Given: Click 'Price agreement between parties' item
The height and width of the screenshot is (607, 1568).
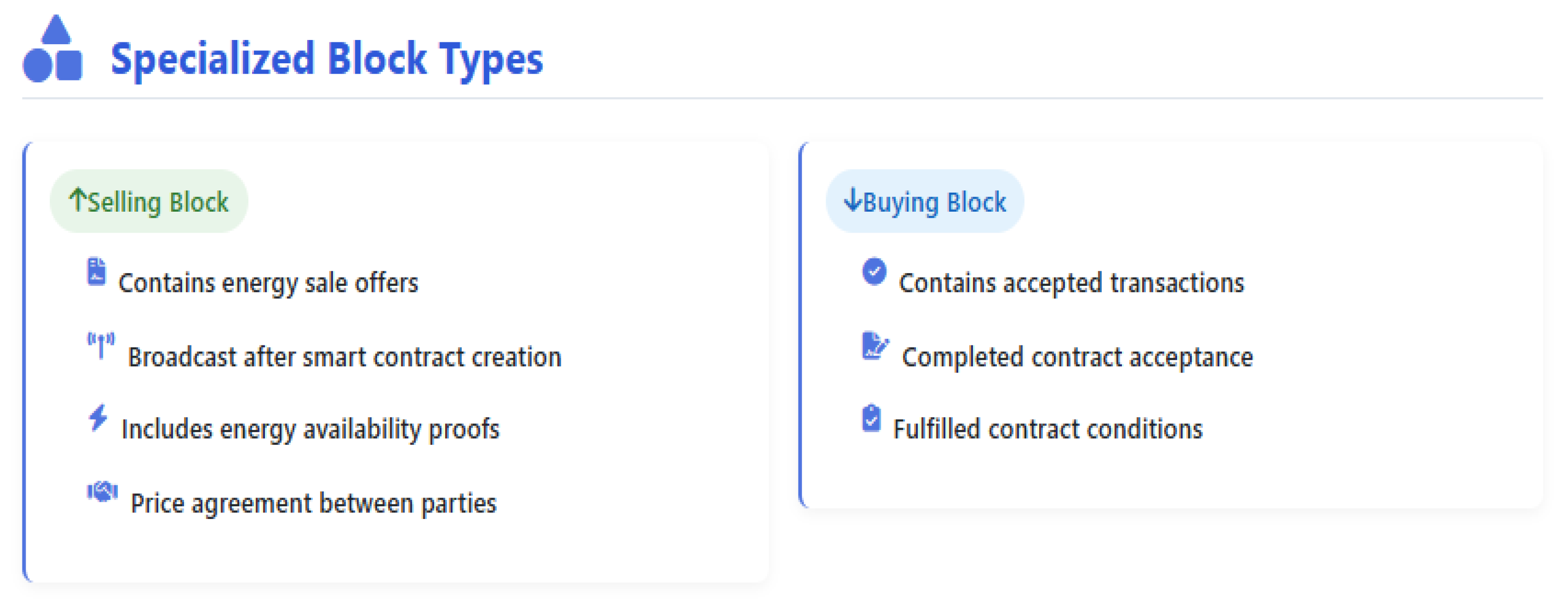Looking at the screenshot, I should coord(313,503).
